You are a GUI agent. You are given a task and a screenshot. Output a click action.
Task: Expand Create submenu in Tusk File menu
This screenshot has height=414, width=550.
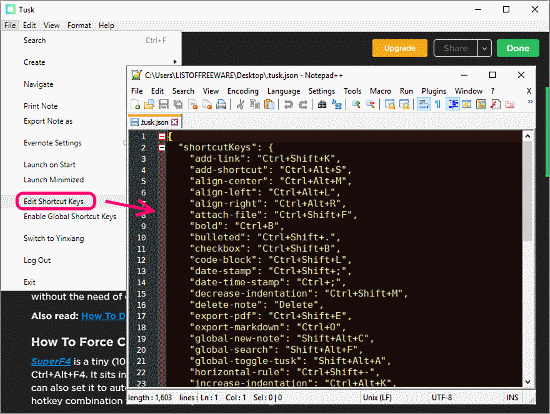coord(91,62)
